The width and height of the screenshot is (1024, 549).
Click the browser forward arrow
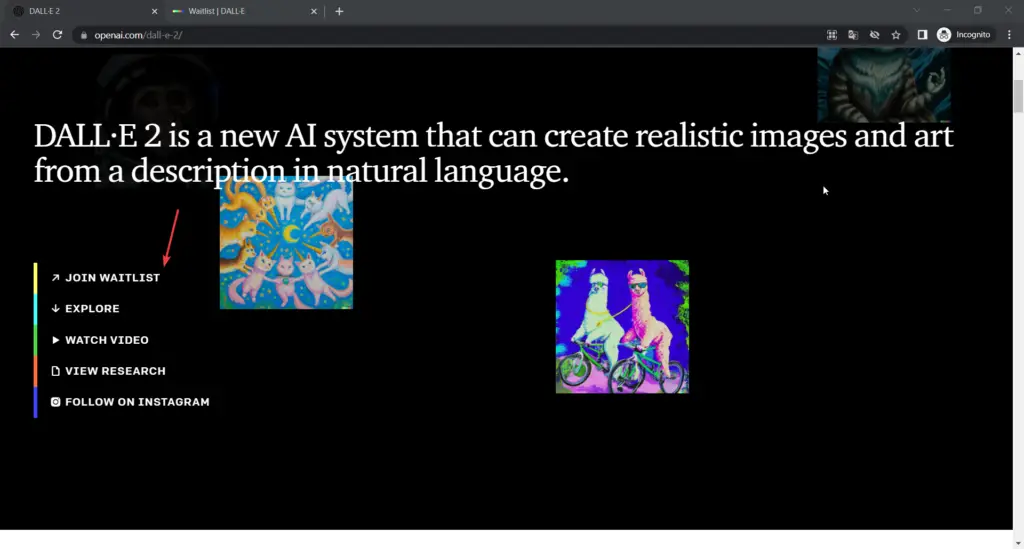[x=36, y=35]
